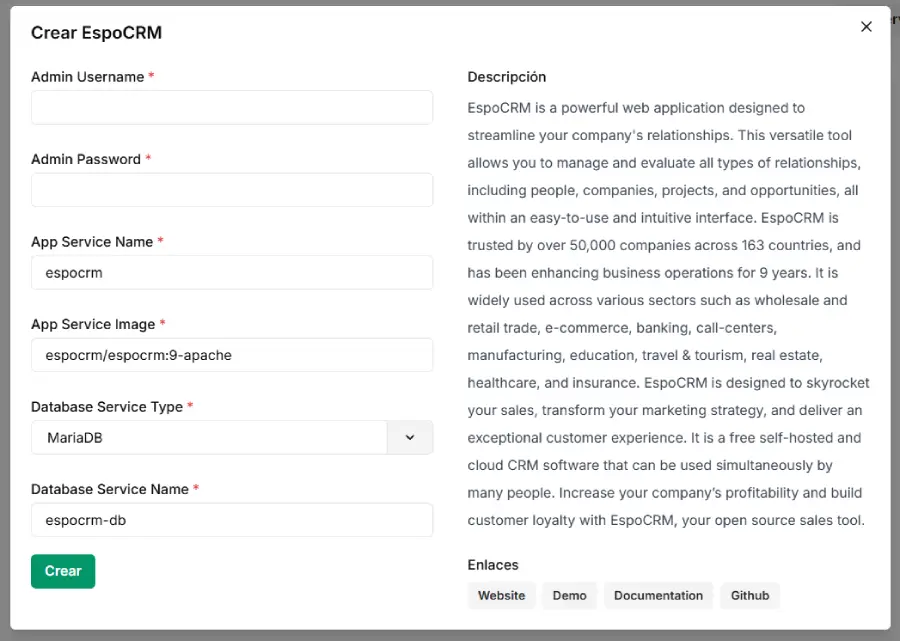Click the espocrm-db database name field
This screenshot has width=900, height=641.
(232, 520)
